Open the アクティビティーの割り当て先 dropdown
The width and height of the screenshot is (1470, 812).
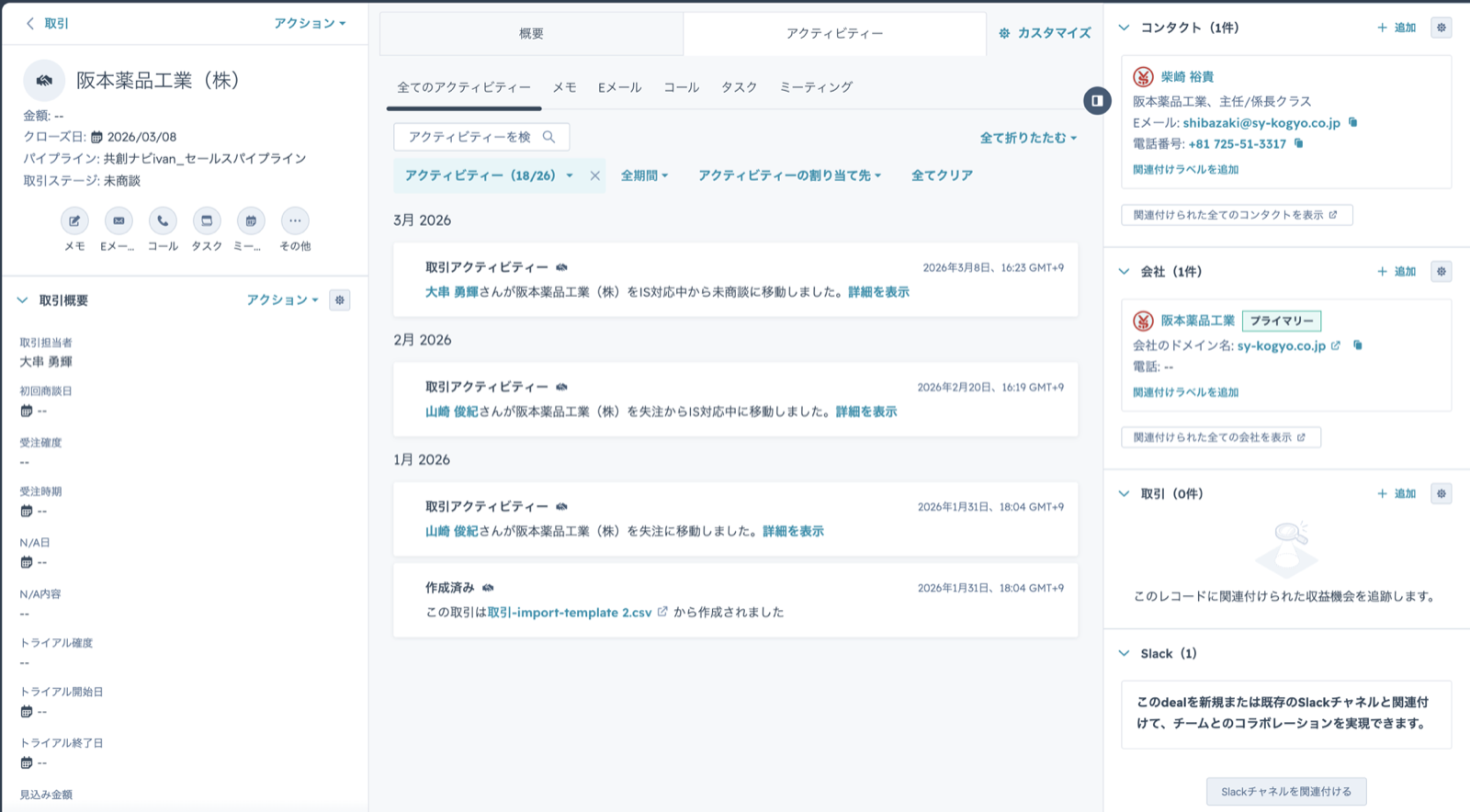pos(789,175)
